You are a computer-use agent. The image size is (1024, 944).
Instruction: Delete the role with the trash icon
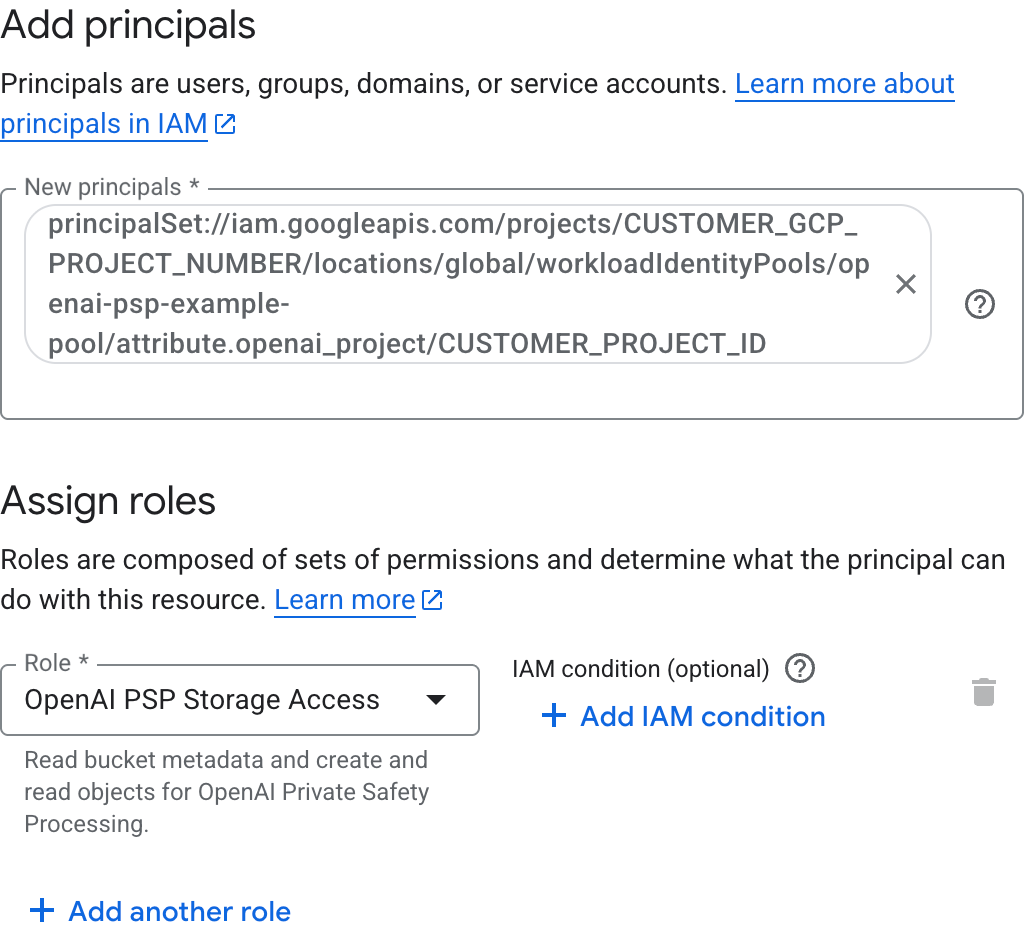click(x=984, y=692)
